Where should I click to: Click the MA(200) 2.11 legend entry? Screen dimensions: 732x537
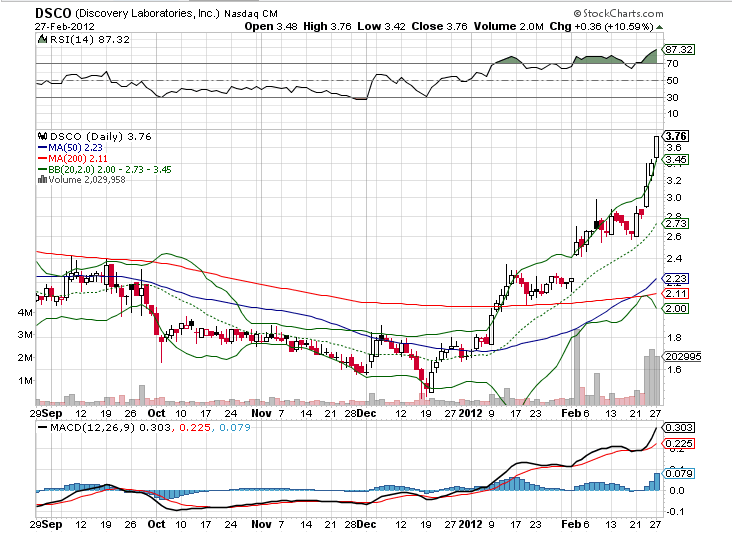coord(78,159)
